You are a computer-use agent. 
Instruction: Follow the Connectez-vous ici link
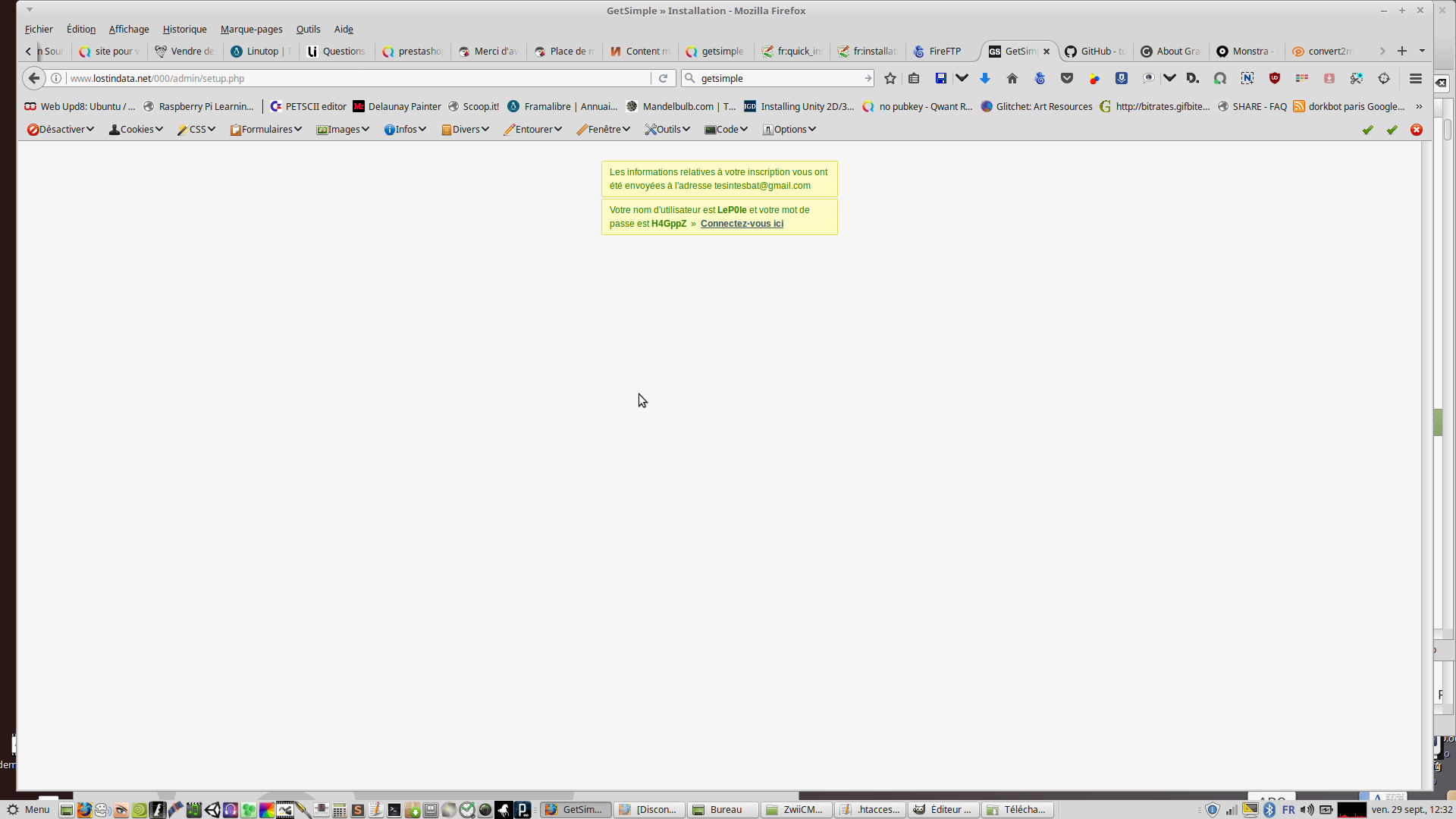click(x=742, y=224)
